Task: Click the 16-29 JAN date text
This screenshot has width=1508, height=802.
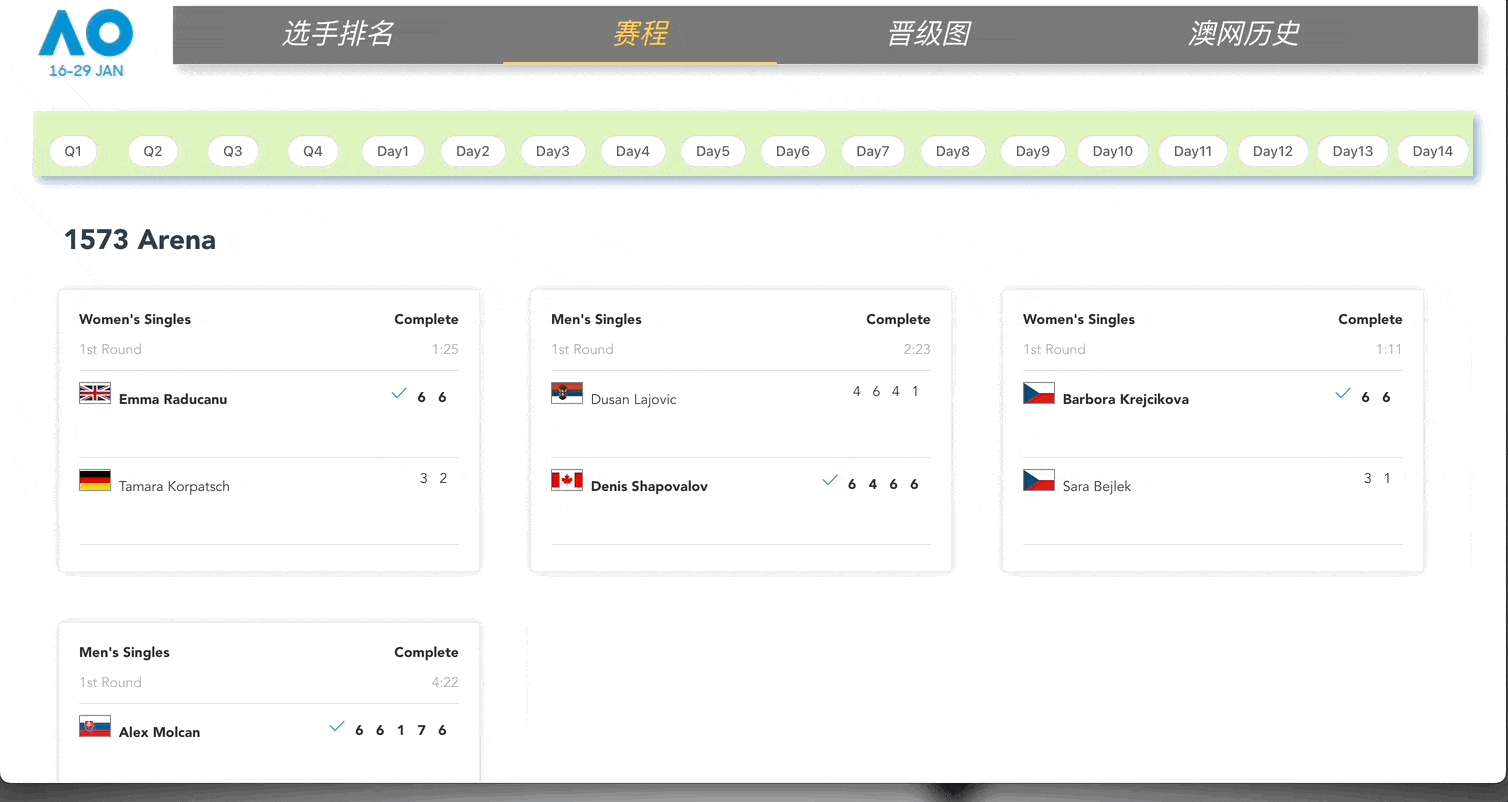Action: click(x=86, y=71)
